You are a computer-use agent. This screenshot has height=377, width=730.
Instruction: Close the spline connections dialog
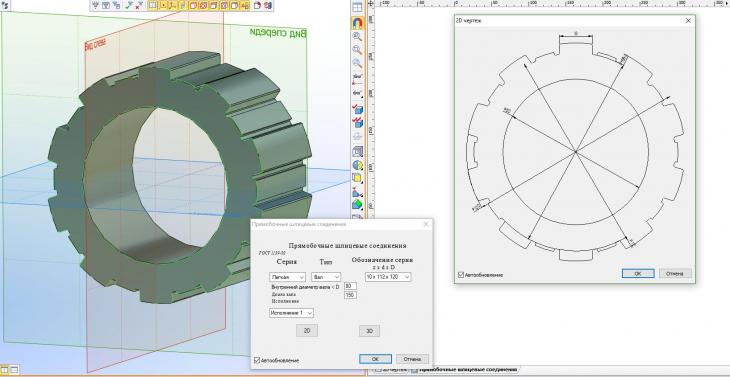(x=426, y=224)
